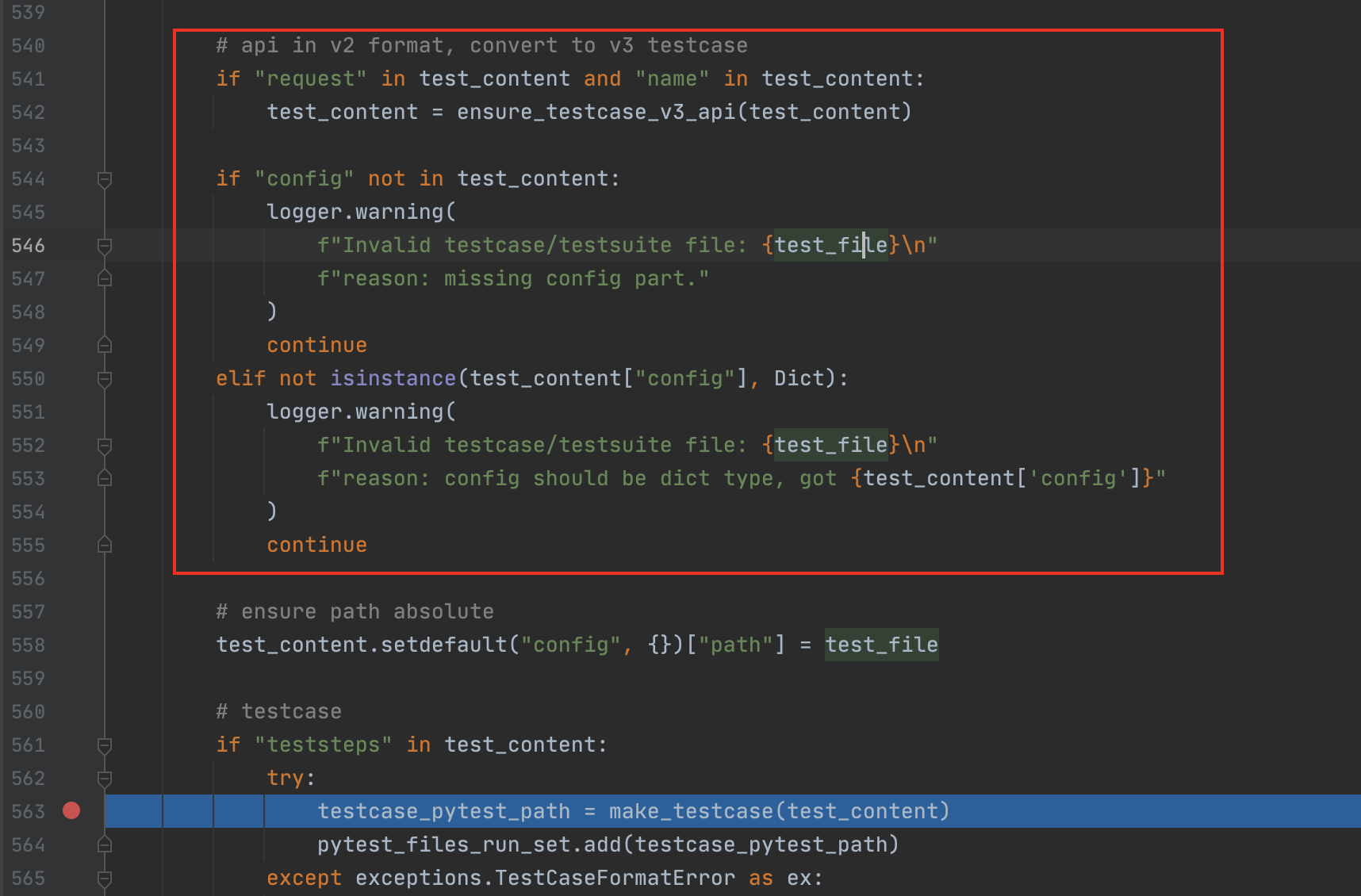
Task: Click the '# testcase' comment on line 560
Action: (x=278, y=711)
